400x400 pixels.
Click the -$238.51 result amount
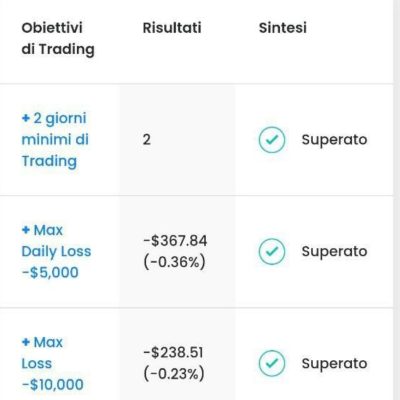click(173, 353)
